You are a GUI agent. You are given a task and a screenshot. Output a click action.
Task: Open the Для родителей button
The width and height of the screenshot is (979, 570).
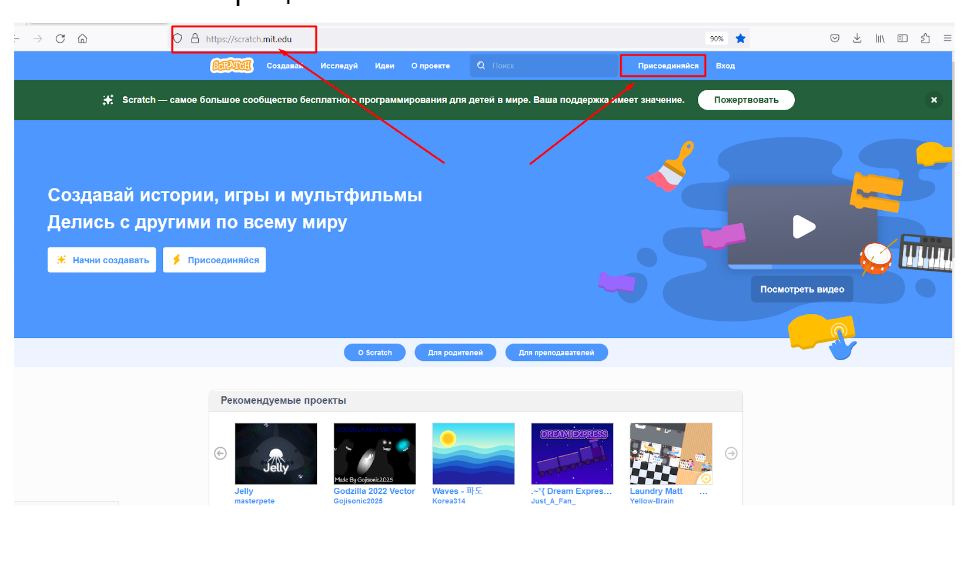click(455, 353)
